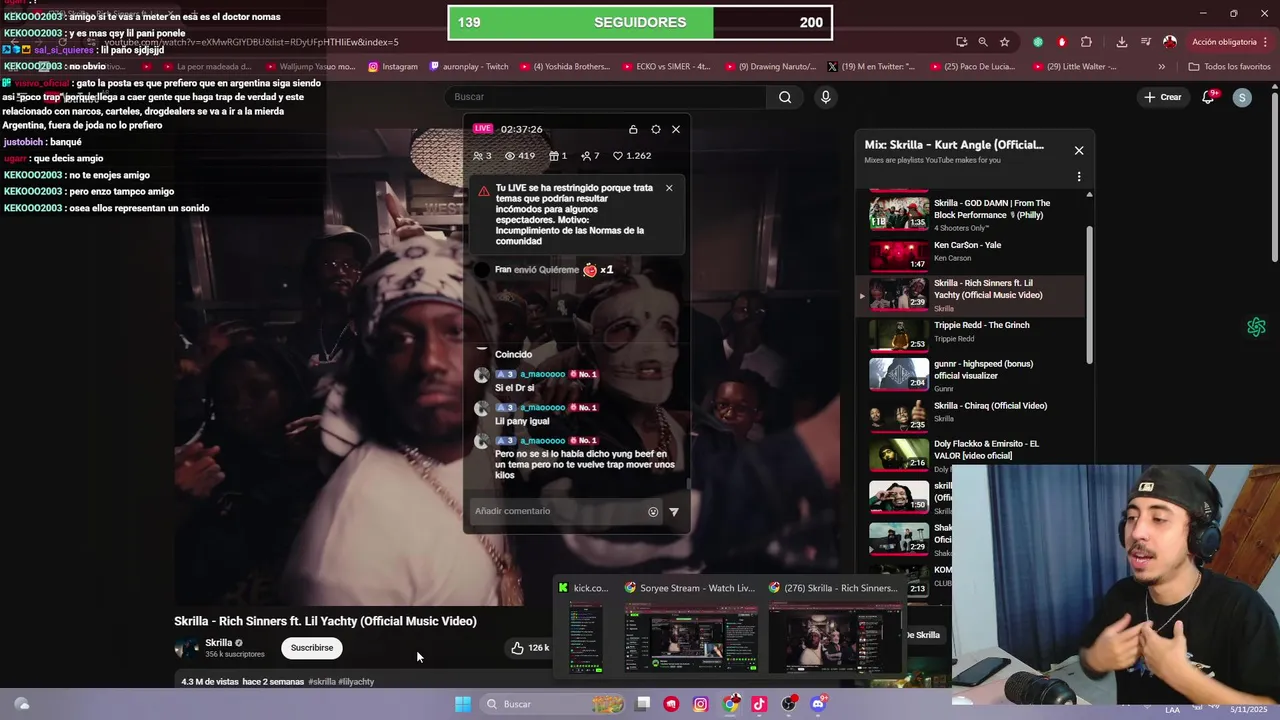Image resolution: width=1280 pixels, height=720 pixels.
Task: Type in the YouTube Buscar search field
Action: [x=606, y=97]
